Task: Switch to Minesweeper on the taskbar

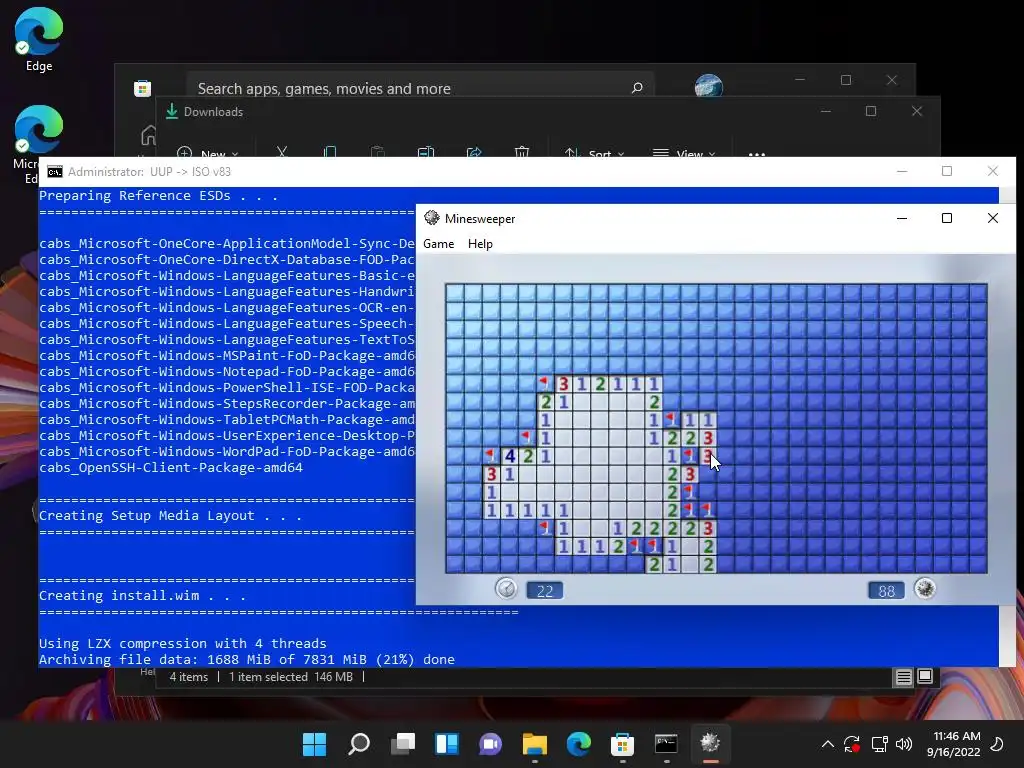Action: pos(710,743)
